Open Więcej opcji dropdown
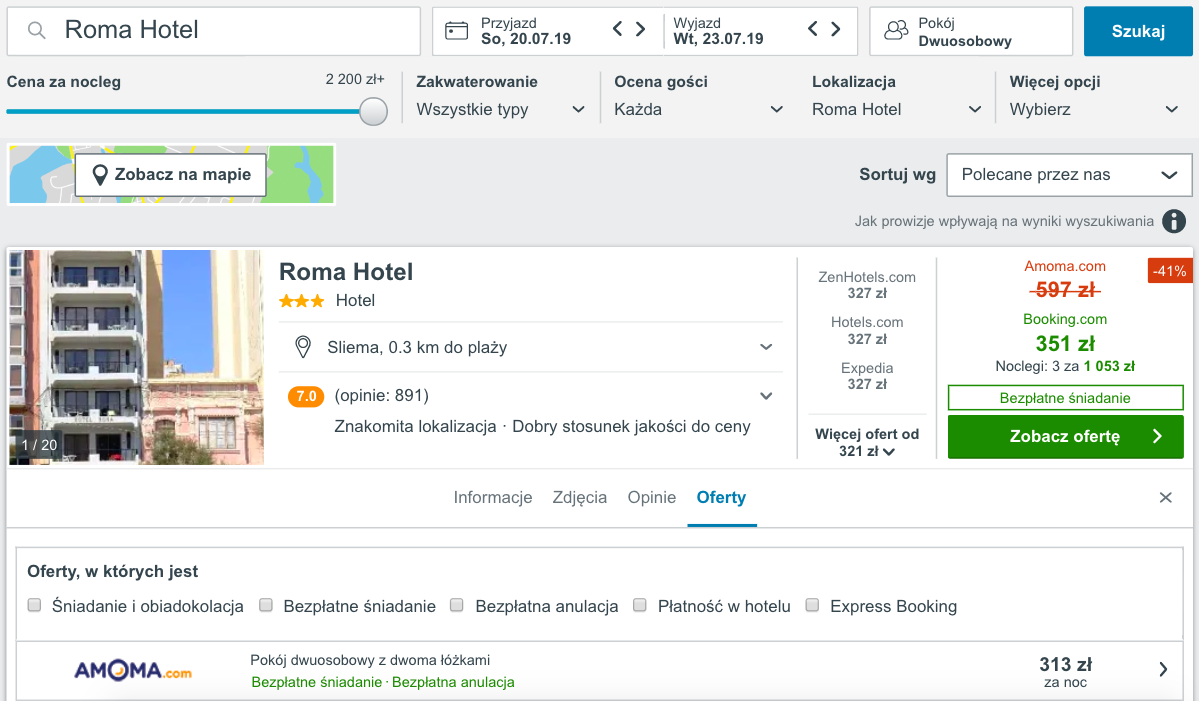The image size is (1199, 701). [1094, 109]
